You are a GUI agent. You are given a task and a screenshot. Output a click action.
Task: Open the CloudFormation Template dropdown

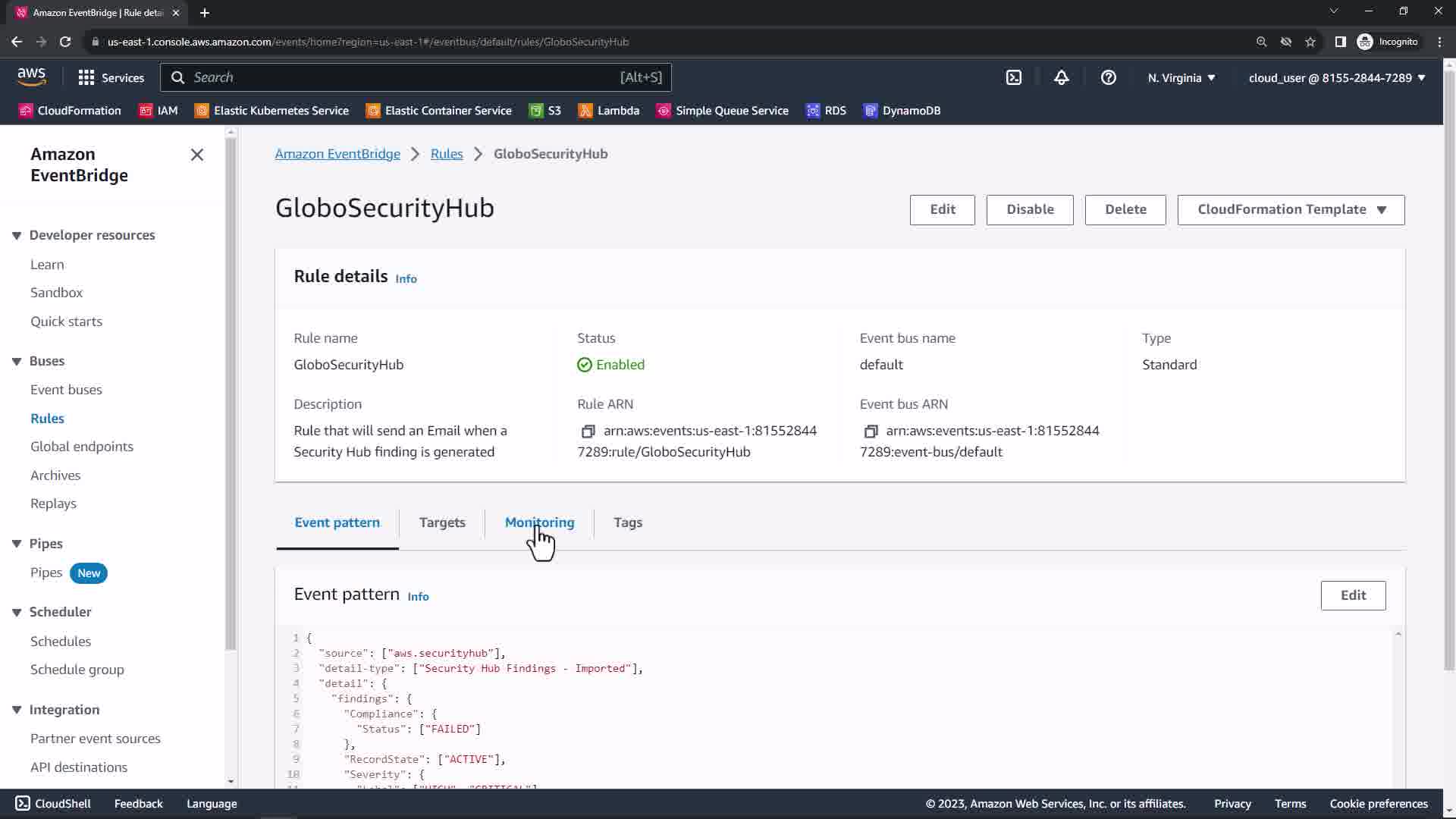coord(1291,209)
